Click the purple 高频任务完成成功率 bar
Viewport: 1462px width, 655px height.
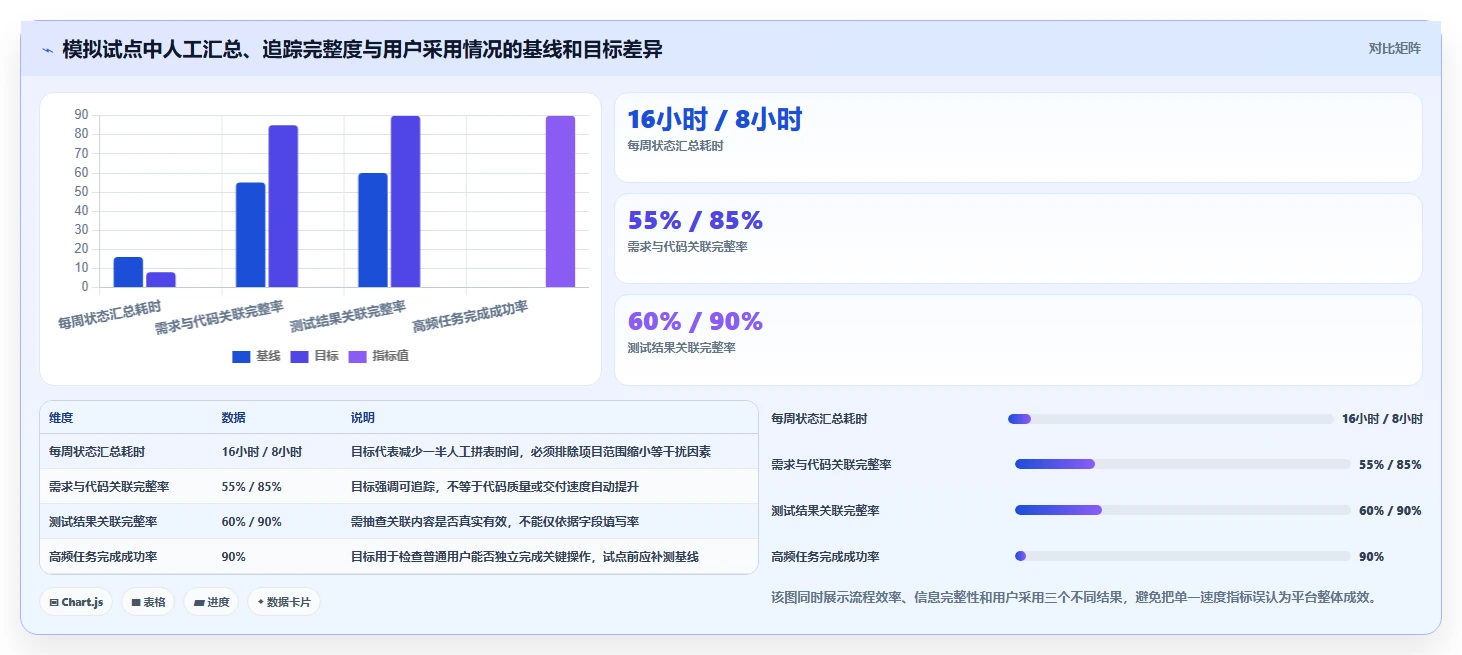[x=560, y=202]
